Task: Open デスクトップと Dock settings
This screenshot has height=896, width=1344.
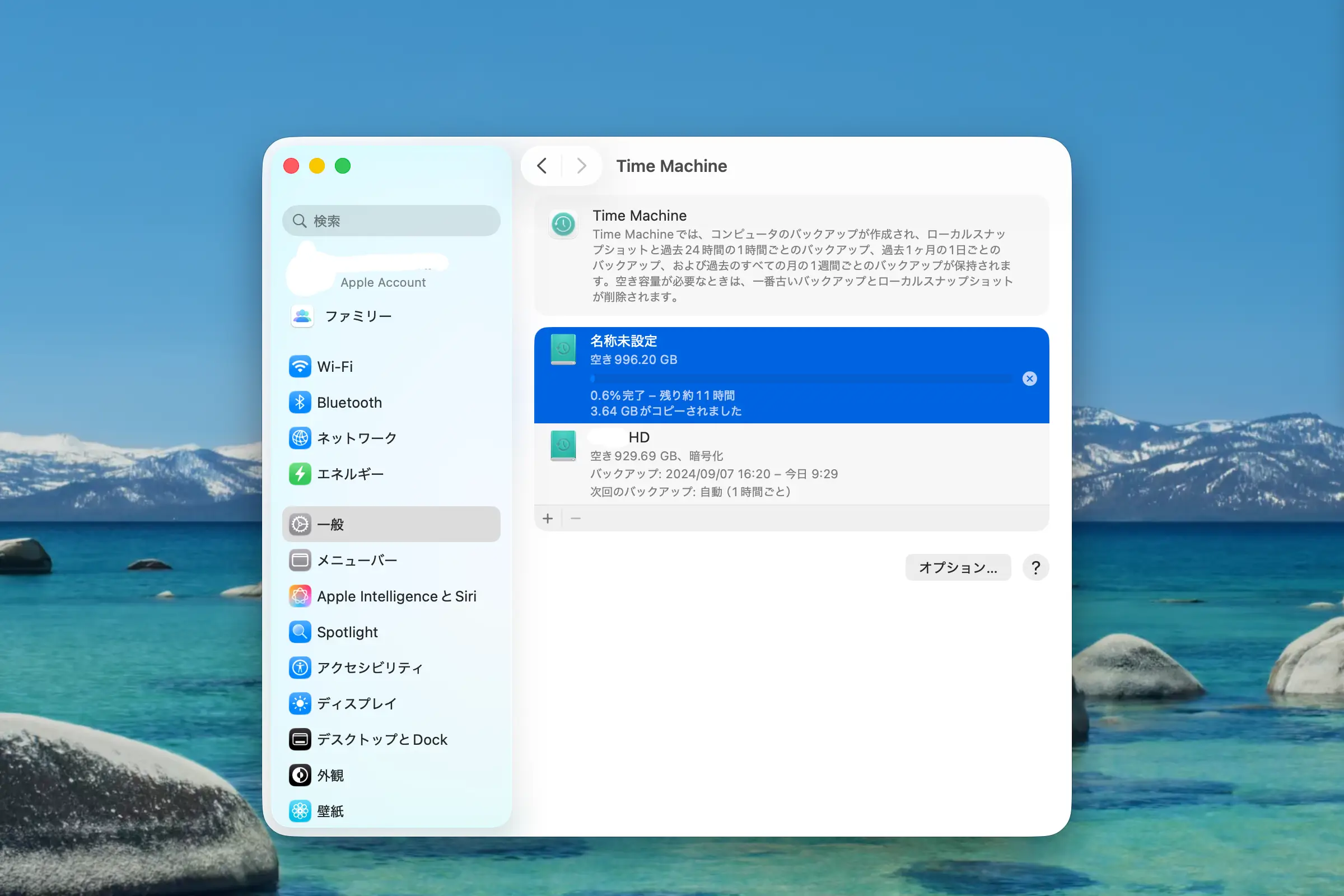Action: tap(381, 739)
